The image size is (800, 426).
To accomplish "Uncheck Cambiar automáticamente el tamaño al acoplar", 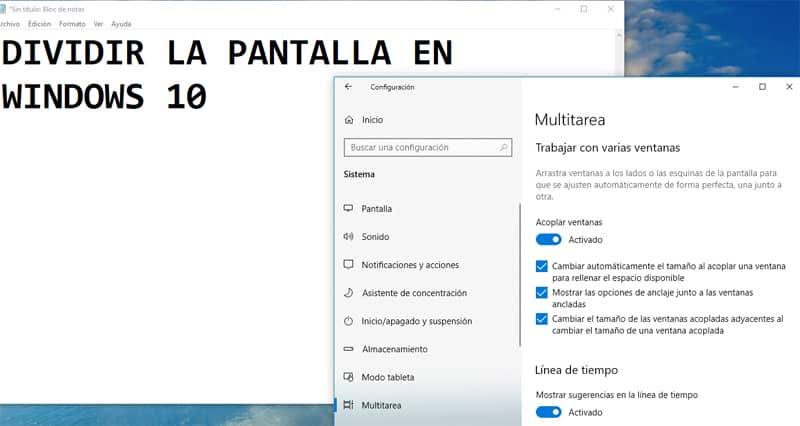I will point(542,266).
